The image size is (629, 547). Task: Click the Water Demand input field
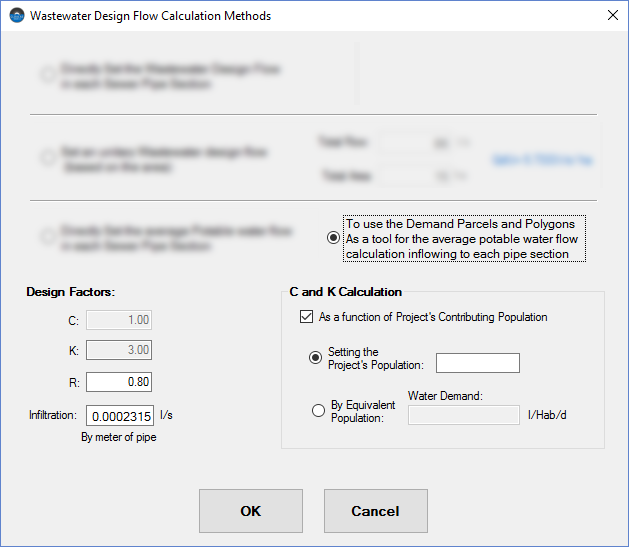(463, 414)
